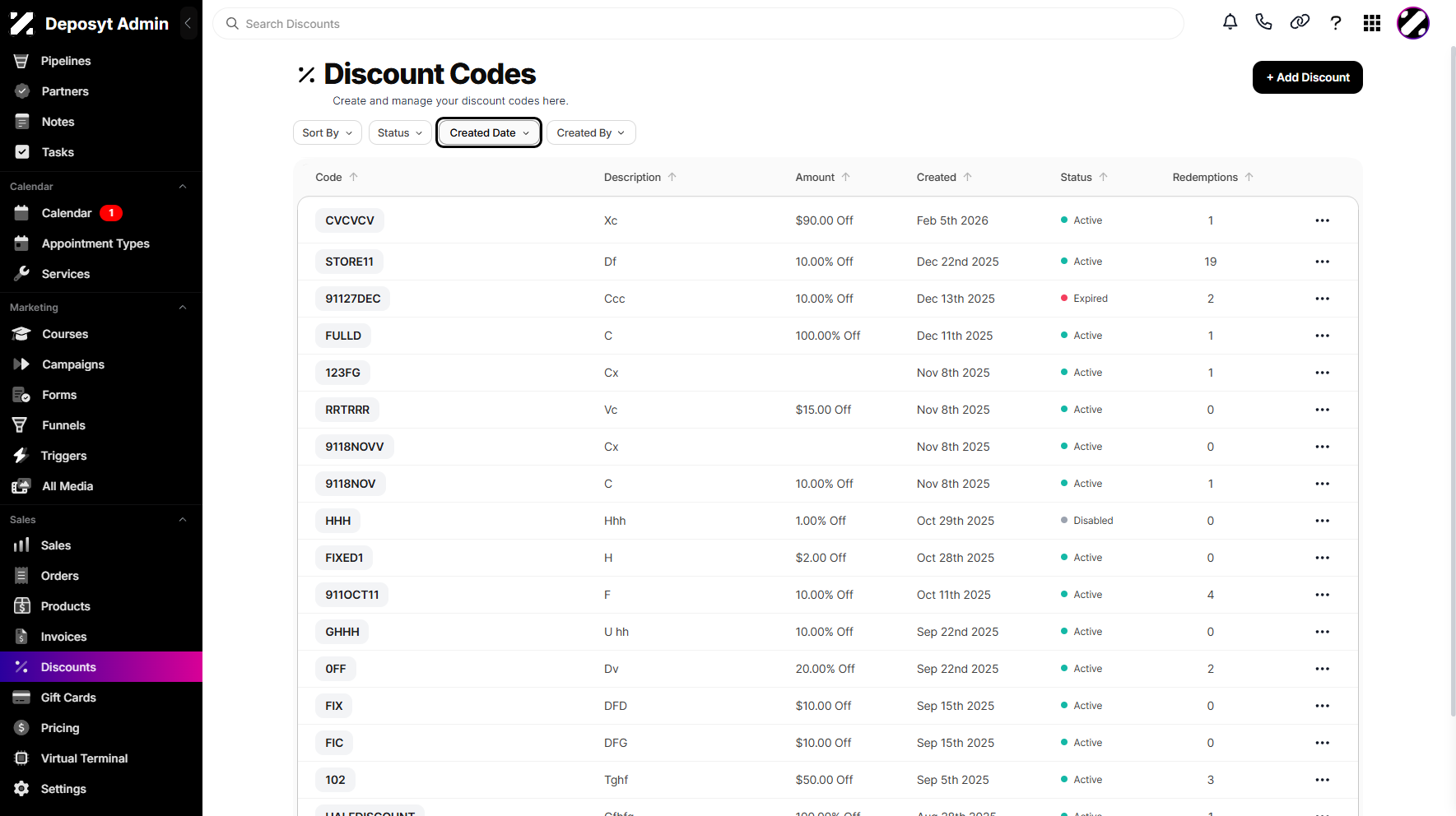Open the Created Date filter dropdown
This screenshot has width=1456, height=816.
tap(489, 132)
